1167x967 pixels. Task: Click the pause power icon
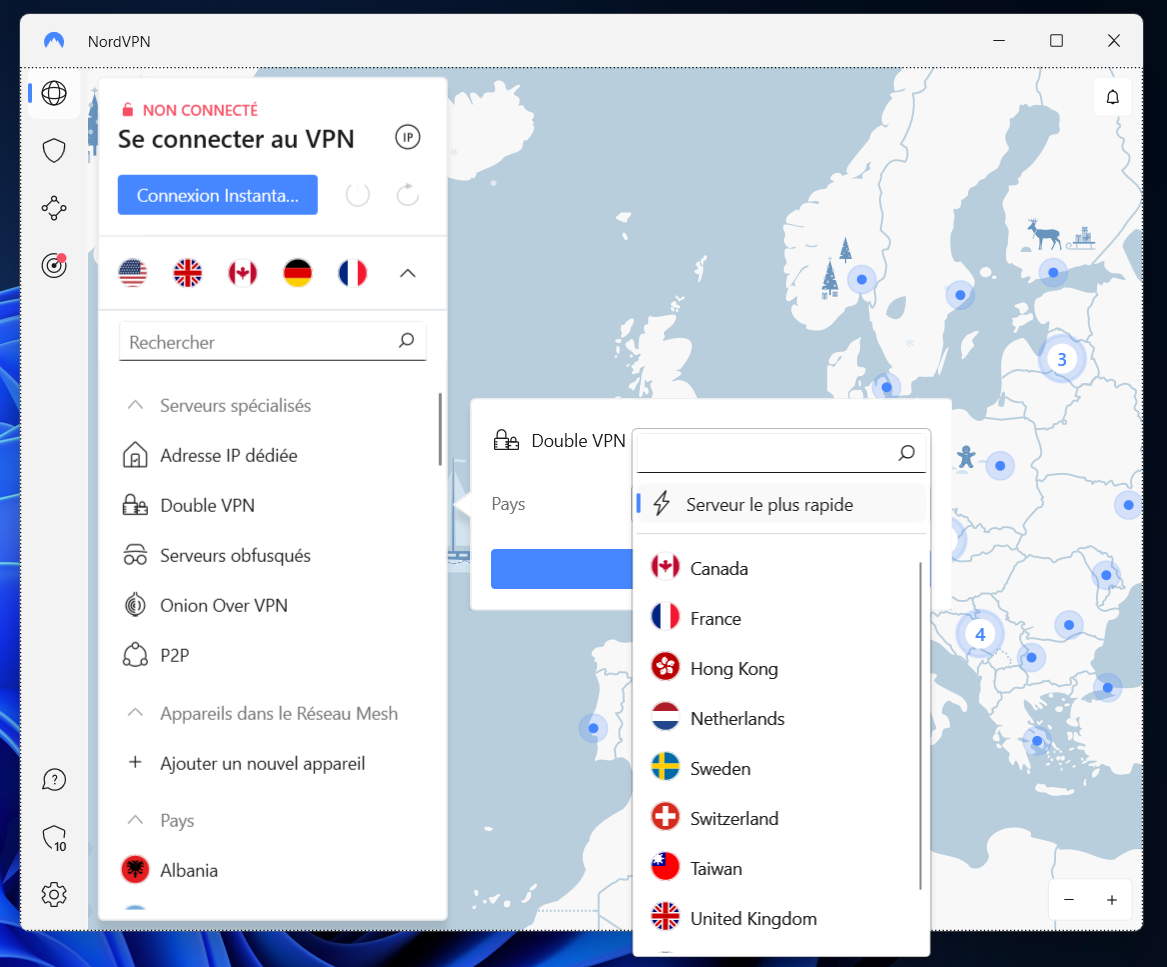[x=357, y=195]
